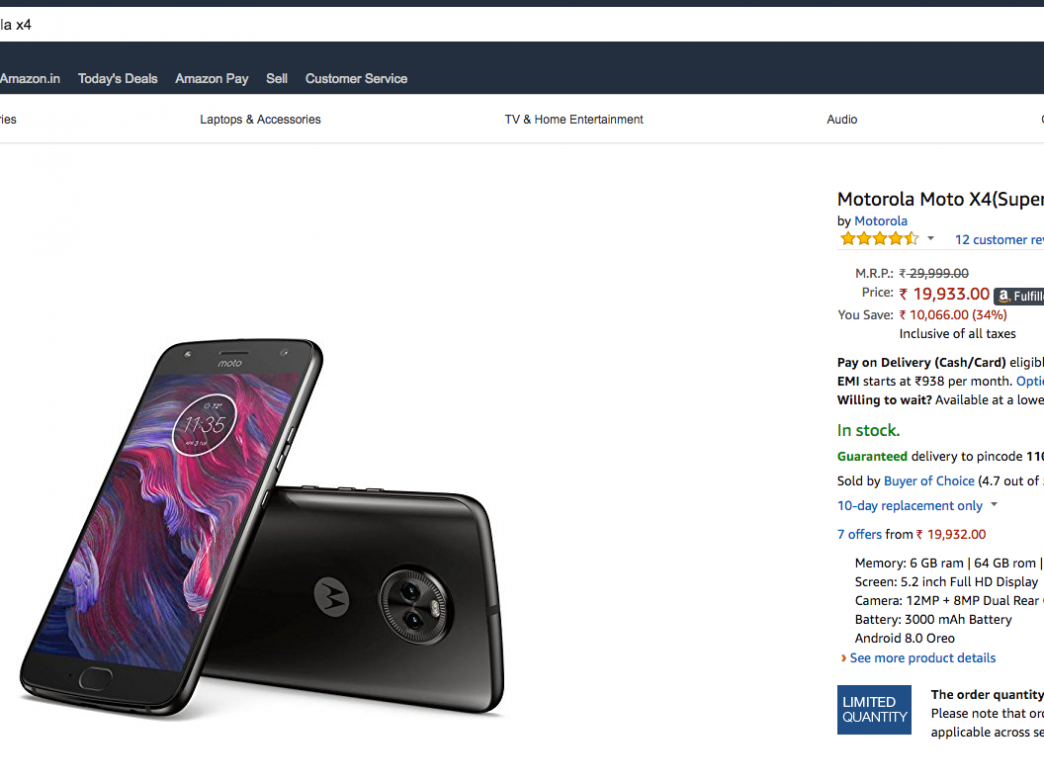Select the TV & Home Entertainment tab
Screen dimensions: 1044x783
point(574,120)
